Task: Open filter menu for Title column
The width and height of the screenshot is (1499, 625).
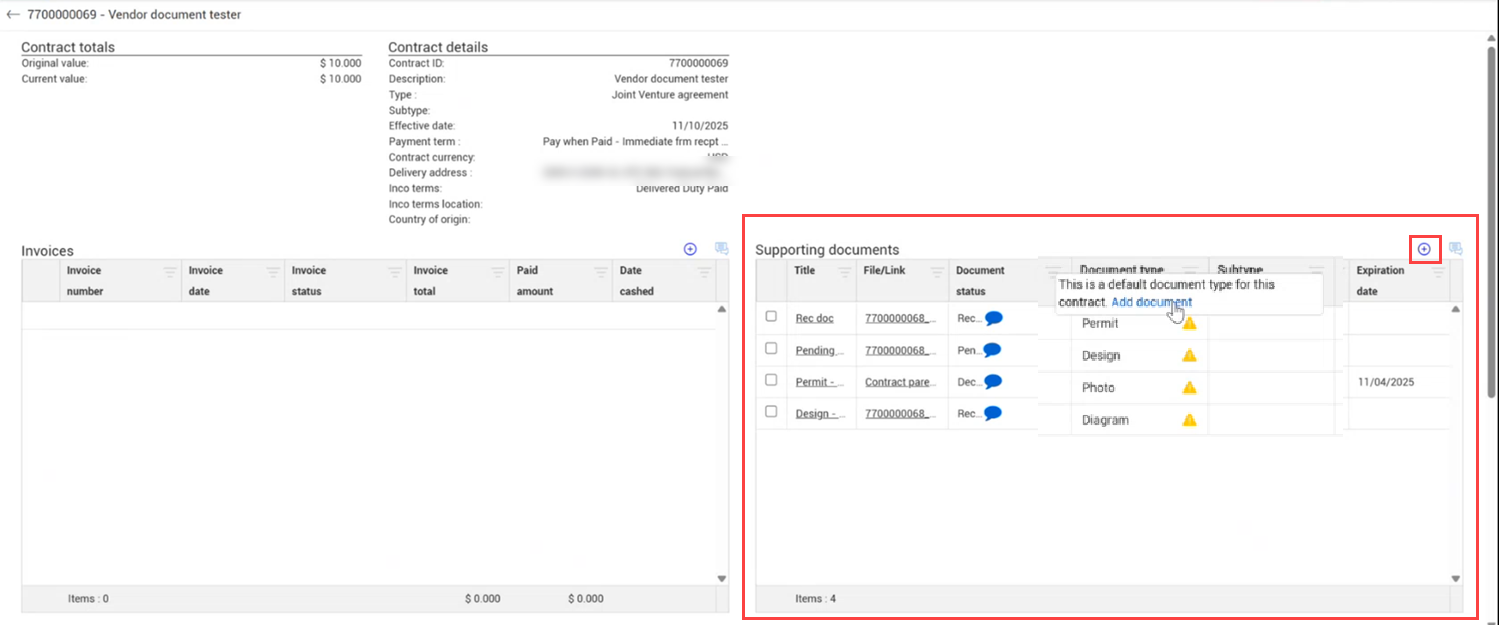Action: 844,271
